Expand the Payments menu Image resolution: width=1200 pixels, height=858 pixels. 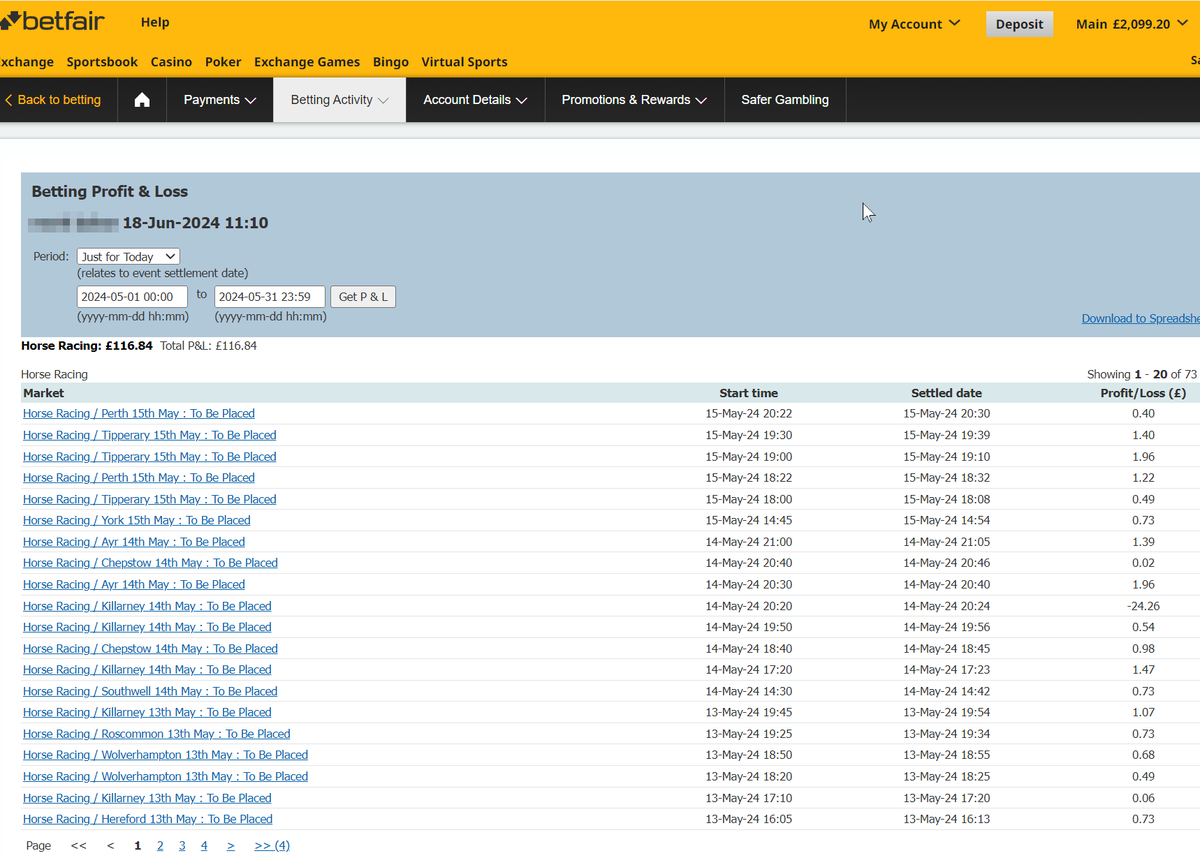click(220, 100)
